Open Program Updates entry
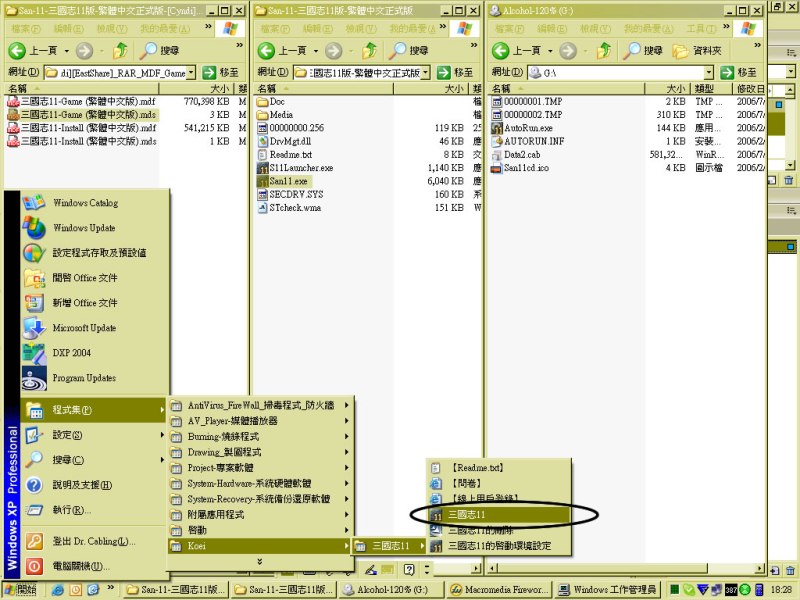Screen dimensions: 800x600 click(x=94, y=378)
